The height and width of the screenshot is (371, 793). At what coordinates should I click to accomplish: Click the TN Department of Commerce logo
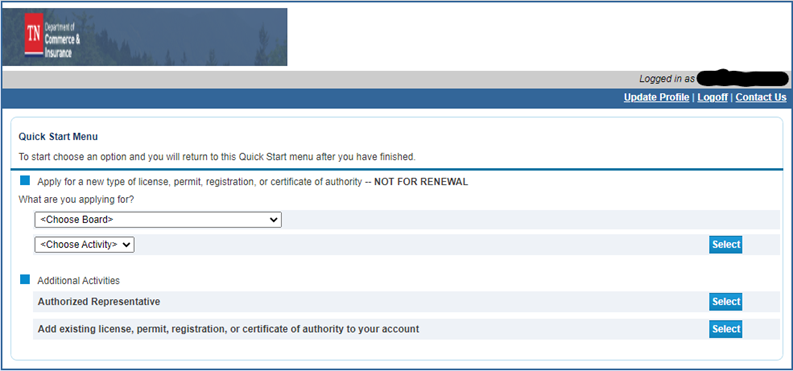(53, 36)
